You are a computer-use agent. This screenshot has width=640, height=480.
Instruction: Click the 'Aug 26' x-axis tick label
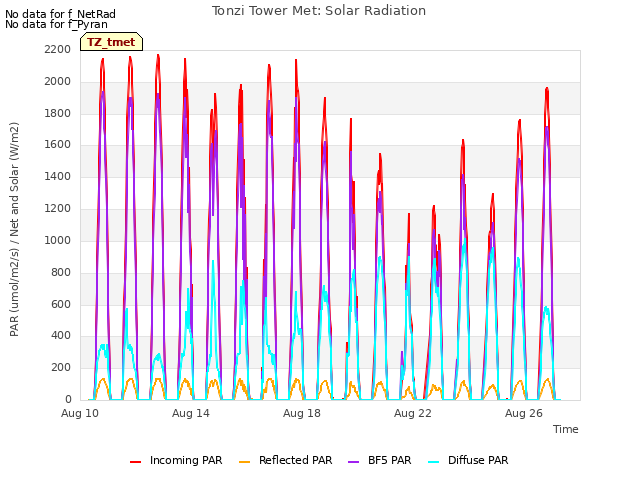(x=524, y=413)
